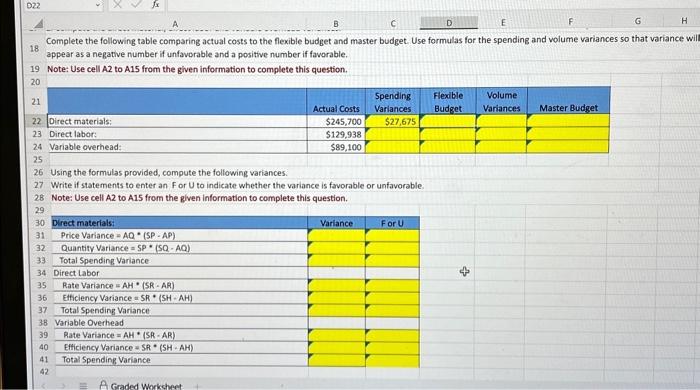700x390 pixels.
Task: Click the 'Direct labor:' label in row 23
Action: (x=72, y=134)
